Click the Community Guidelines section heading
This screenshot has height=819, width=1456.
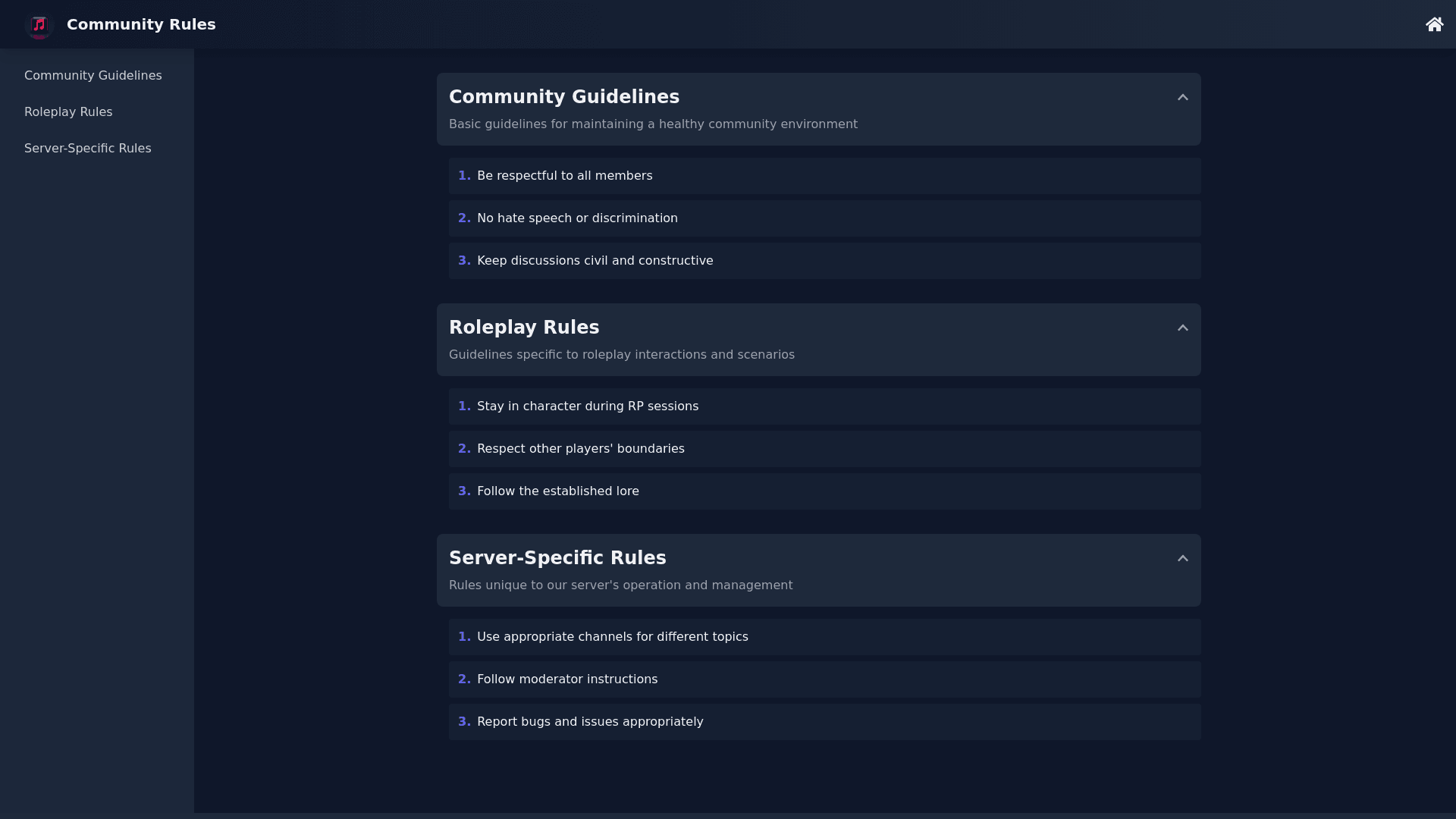pyautogui.click(x=563, y=97)
